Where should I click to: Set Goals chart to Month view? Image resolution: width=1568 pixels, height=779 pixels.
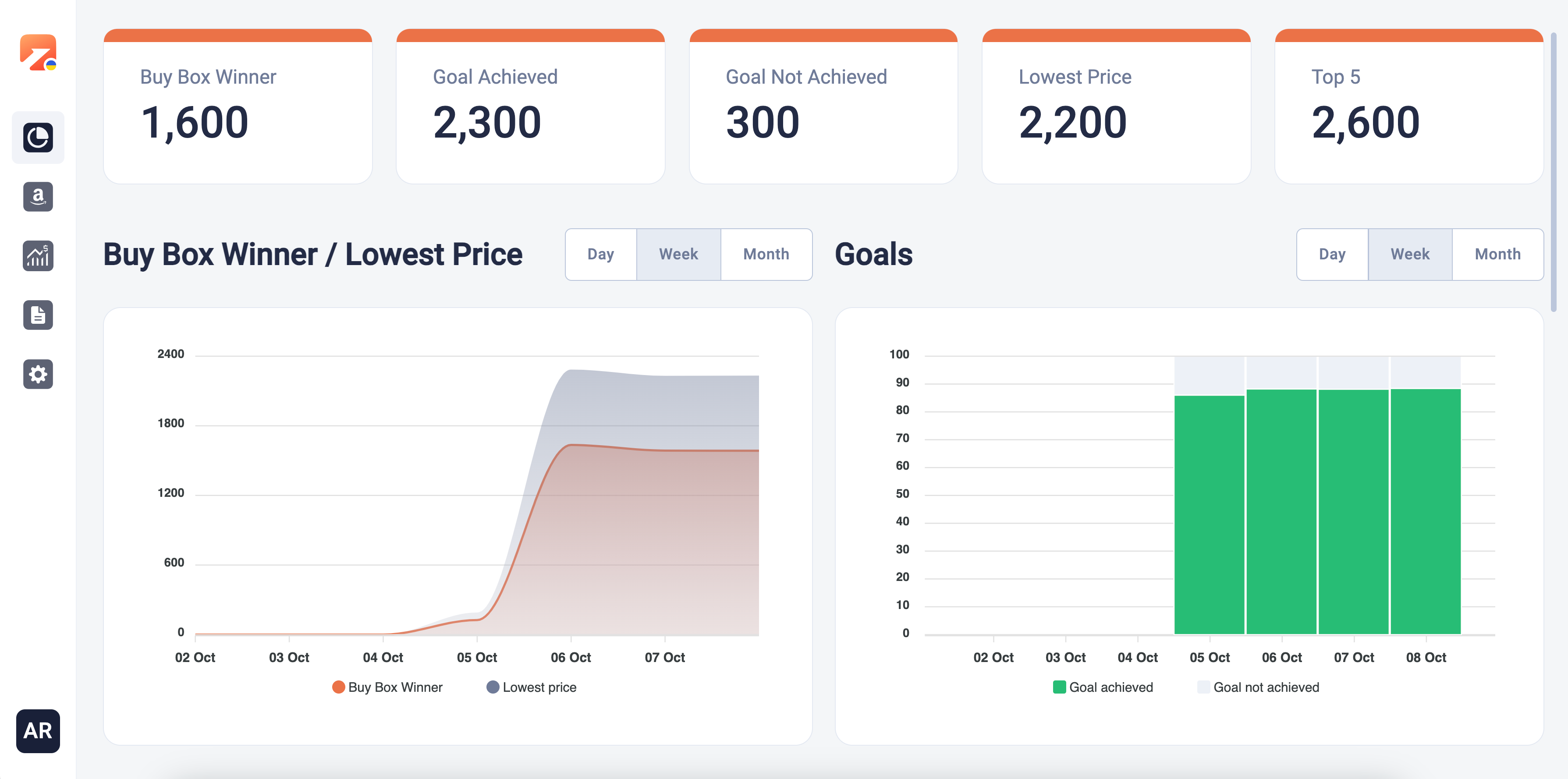click(x=1497, y=255)
